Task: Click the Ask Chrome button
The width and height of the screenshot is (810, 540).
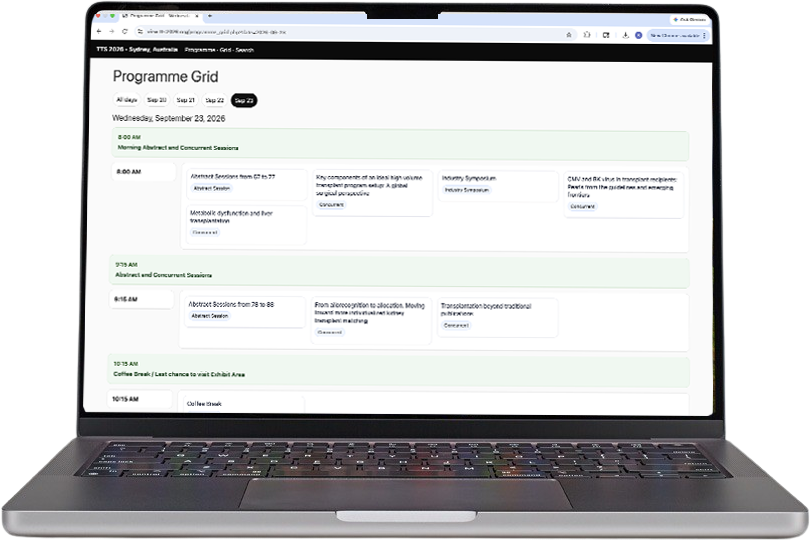Action: (689, 19)
